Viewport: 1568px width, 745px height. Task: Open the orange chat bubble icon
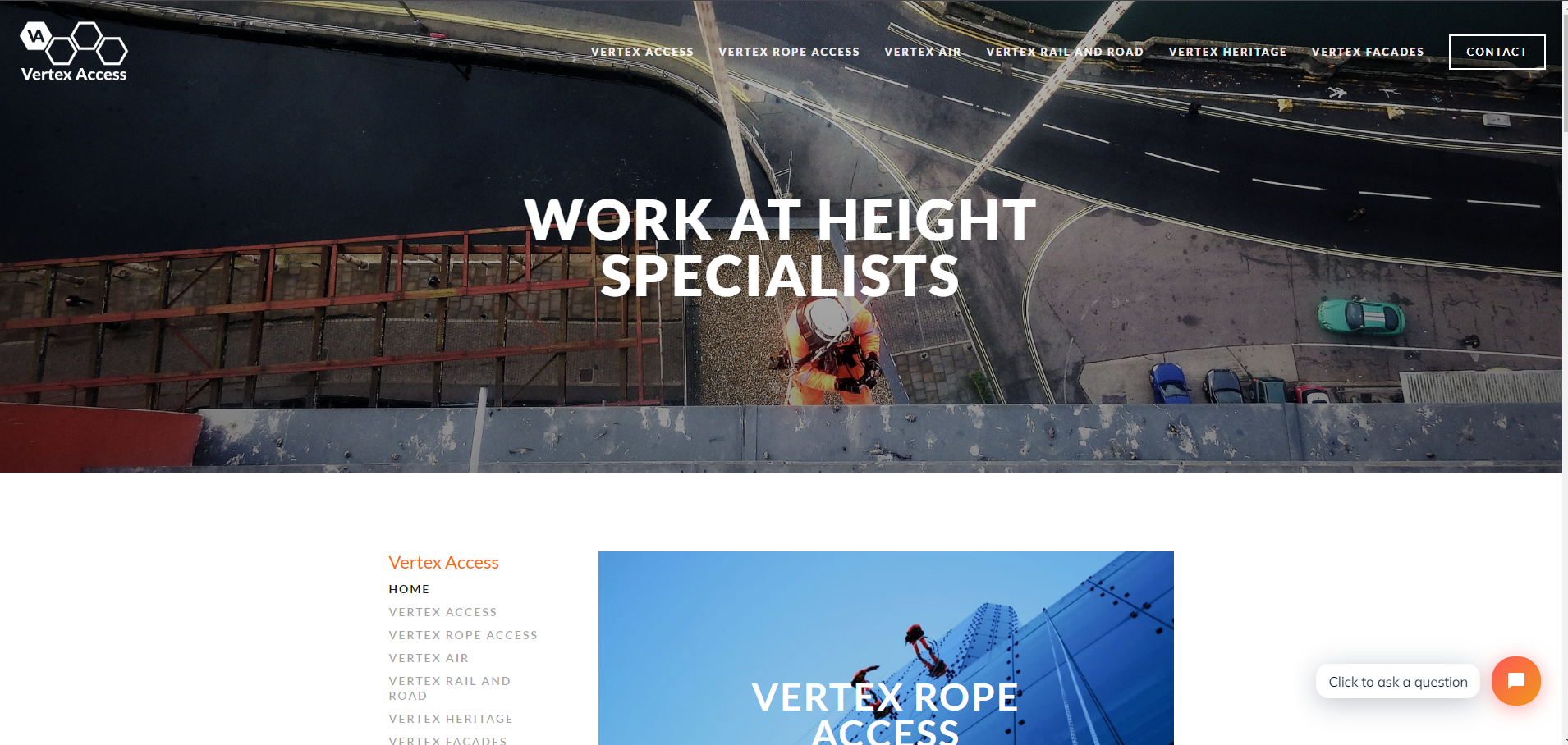[1515, 681]
